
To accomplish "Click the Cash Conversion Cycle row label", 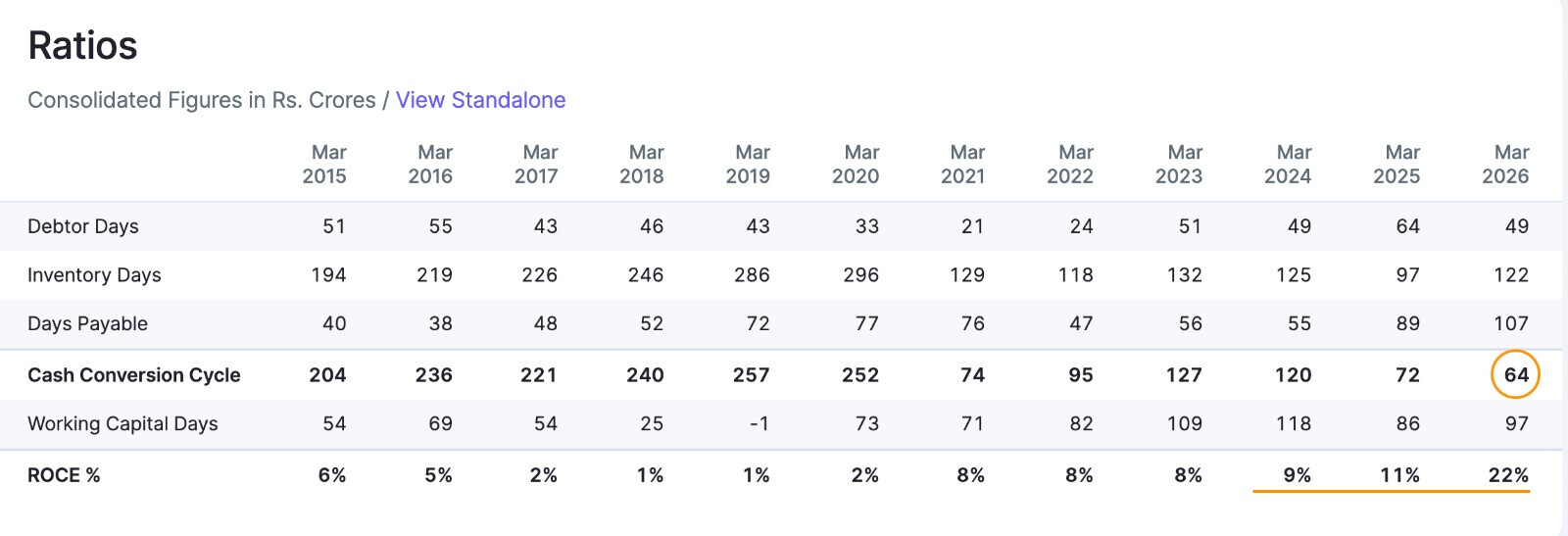I will coord(134,375).
